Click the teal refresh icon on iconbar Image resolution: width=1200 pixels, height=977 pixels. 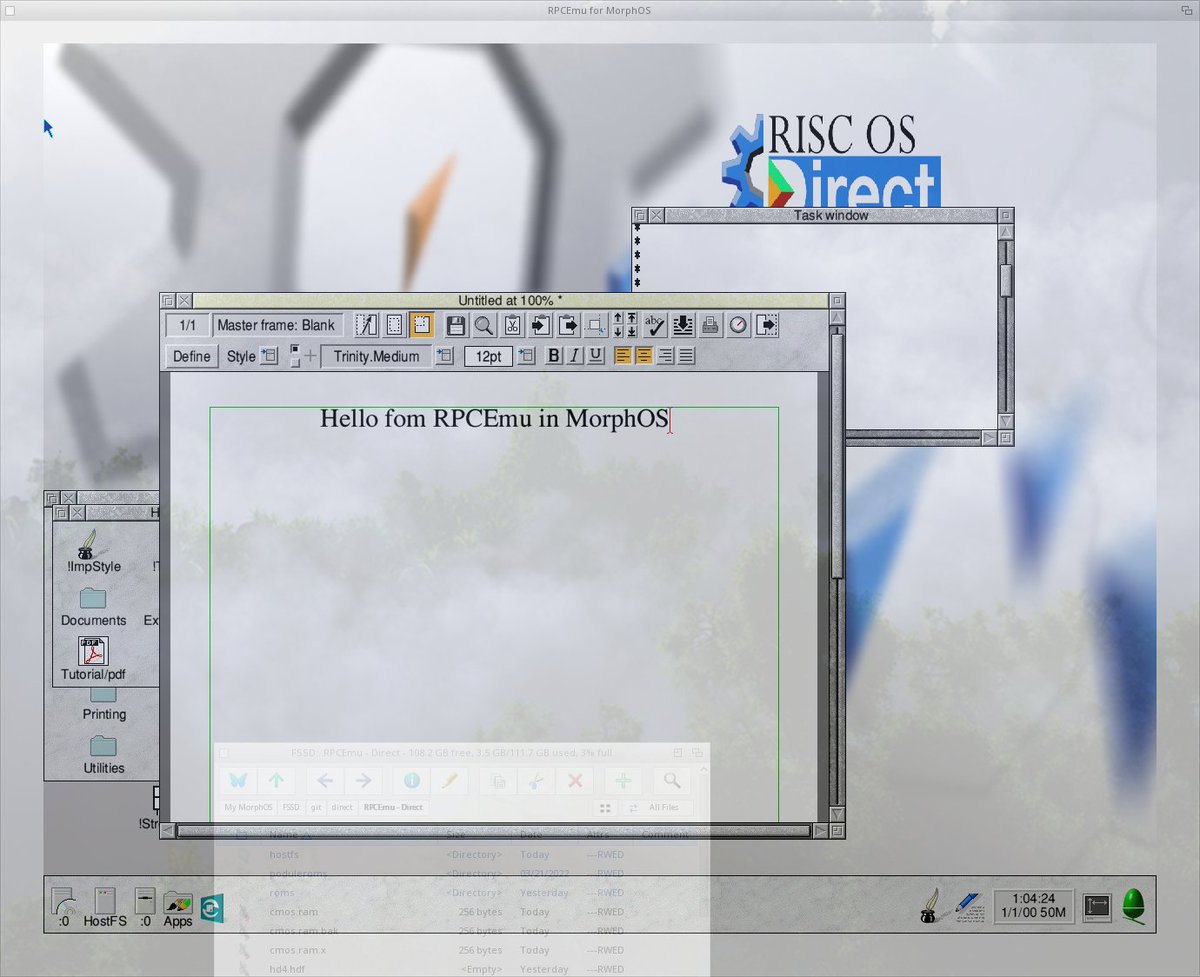point(212,908)
